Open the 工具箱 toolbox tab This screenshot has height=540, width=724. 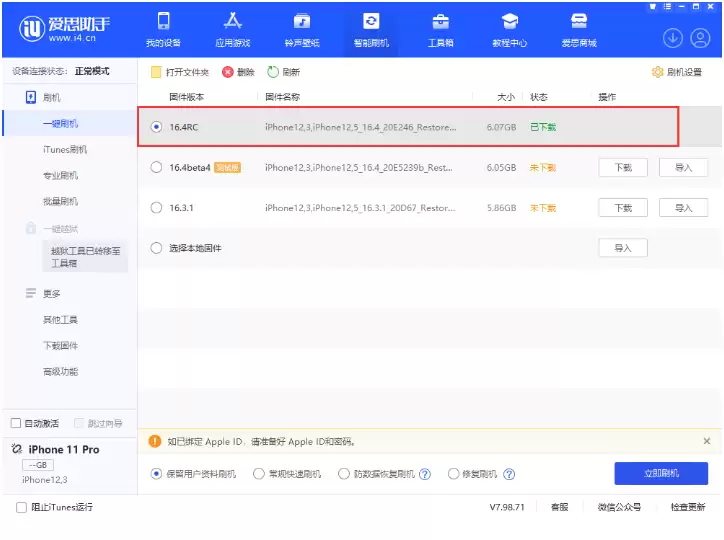point(440,30)
